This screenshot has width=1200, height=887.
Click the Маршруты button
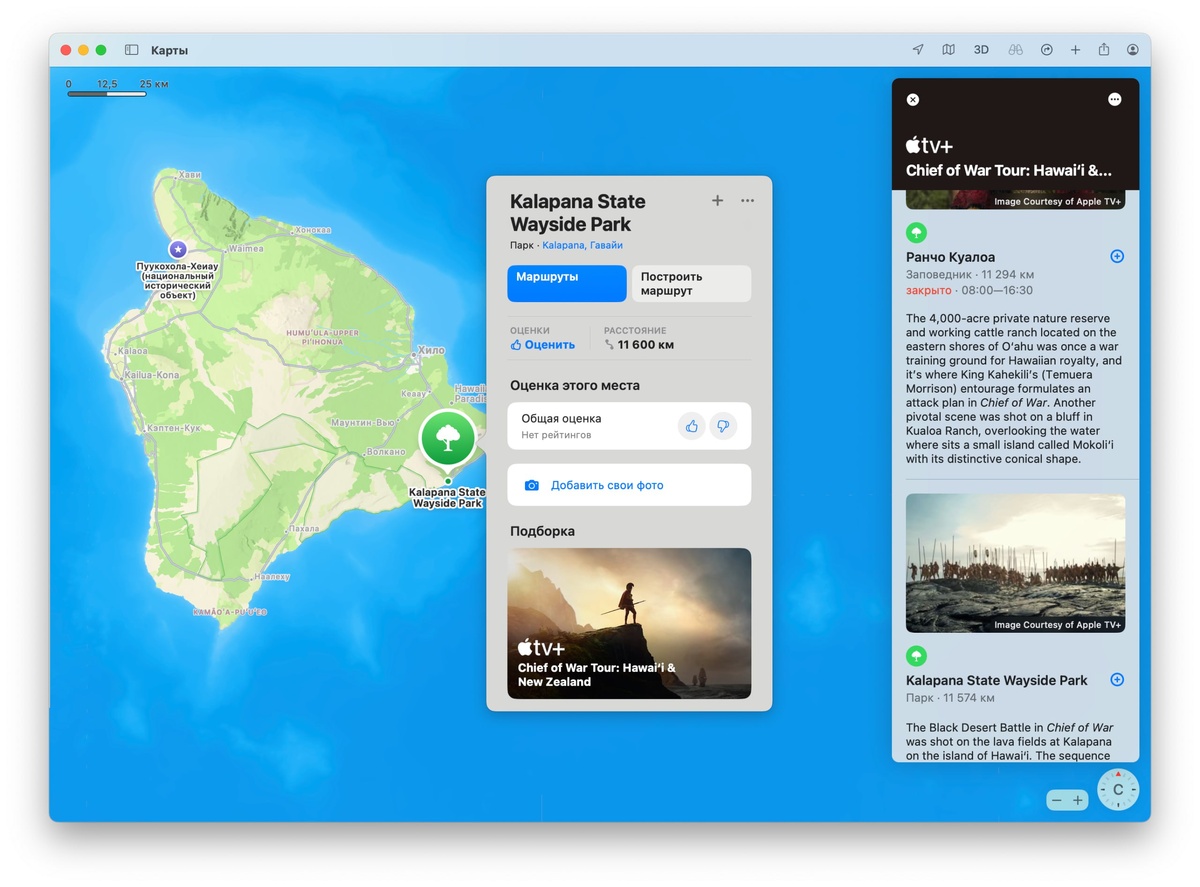point(567,284)
